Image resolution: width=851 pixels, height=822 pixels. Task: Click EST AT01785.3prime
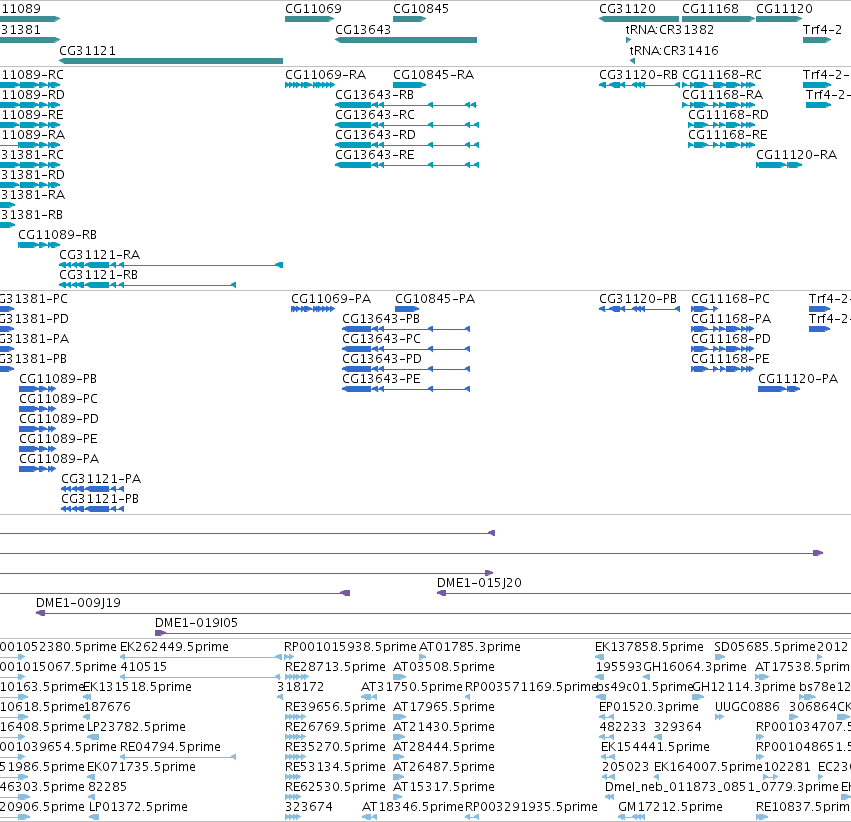470,647
